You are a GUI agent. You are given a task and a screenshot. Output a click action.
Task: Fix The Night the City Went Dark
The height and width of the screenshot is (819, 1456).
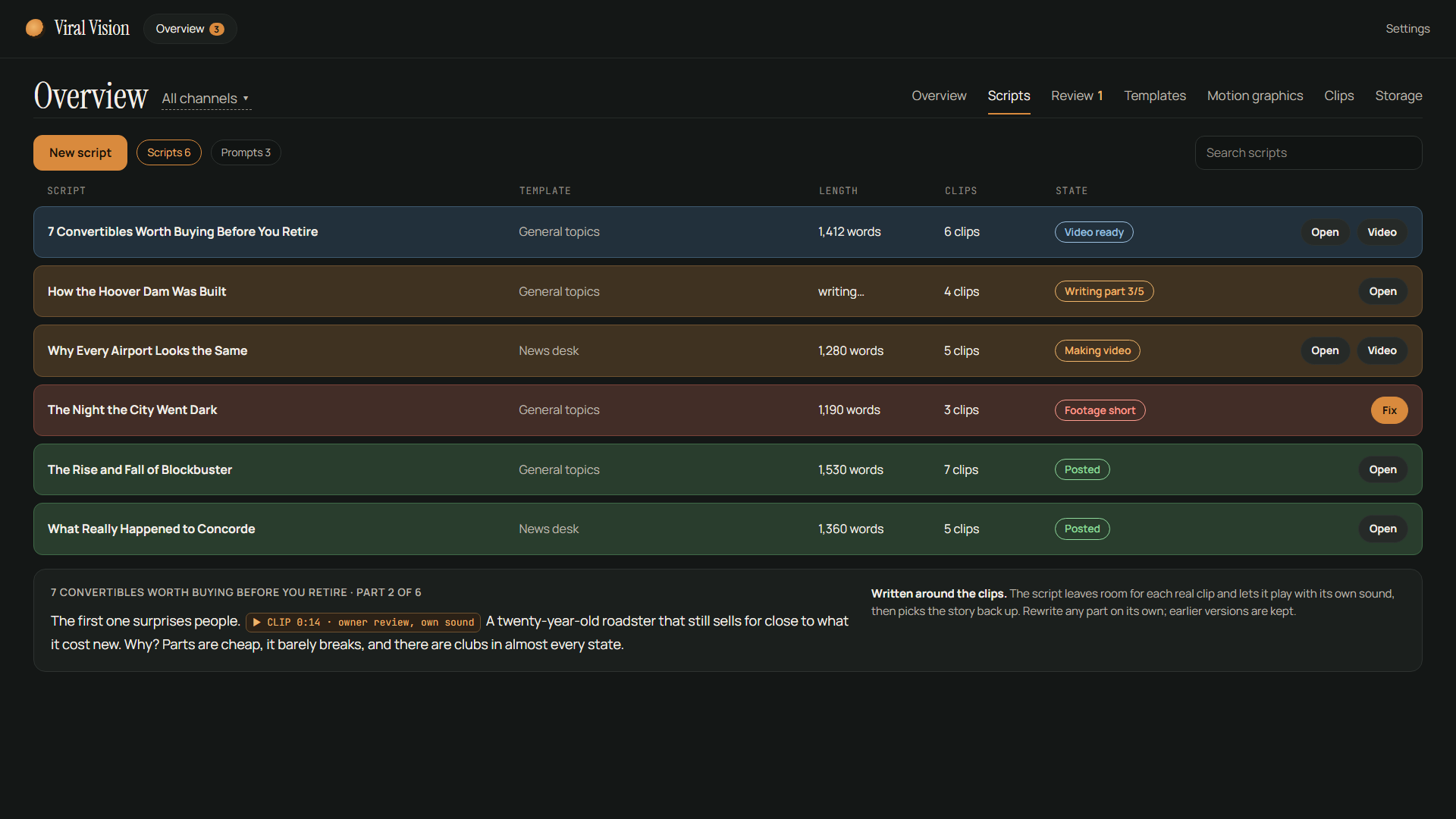pyautogui.click(x=1389, y=410)
